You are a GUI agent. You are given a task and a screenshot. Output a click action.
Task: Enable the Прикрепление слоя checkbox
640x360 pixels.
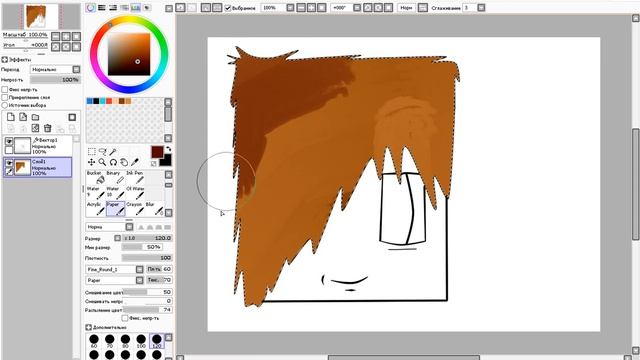click(x=4, y=98)
